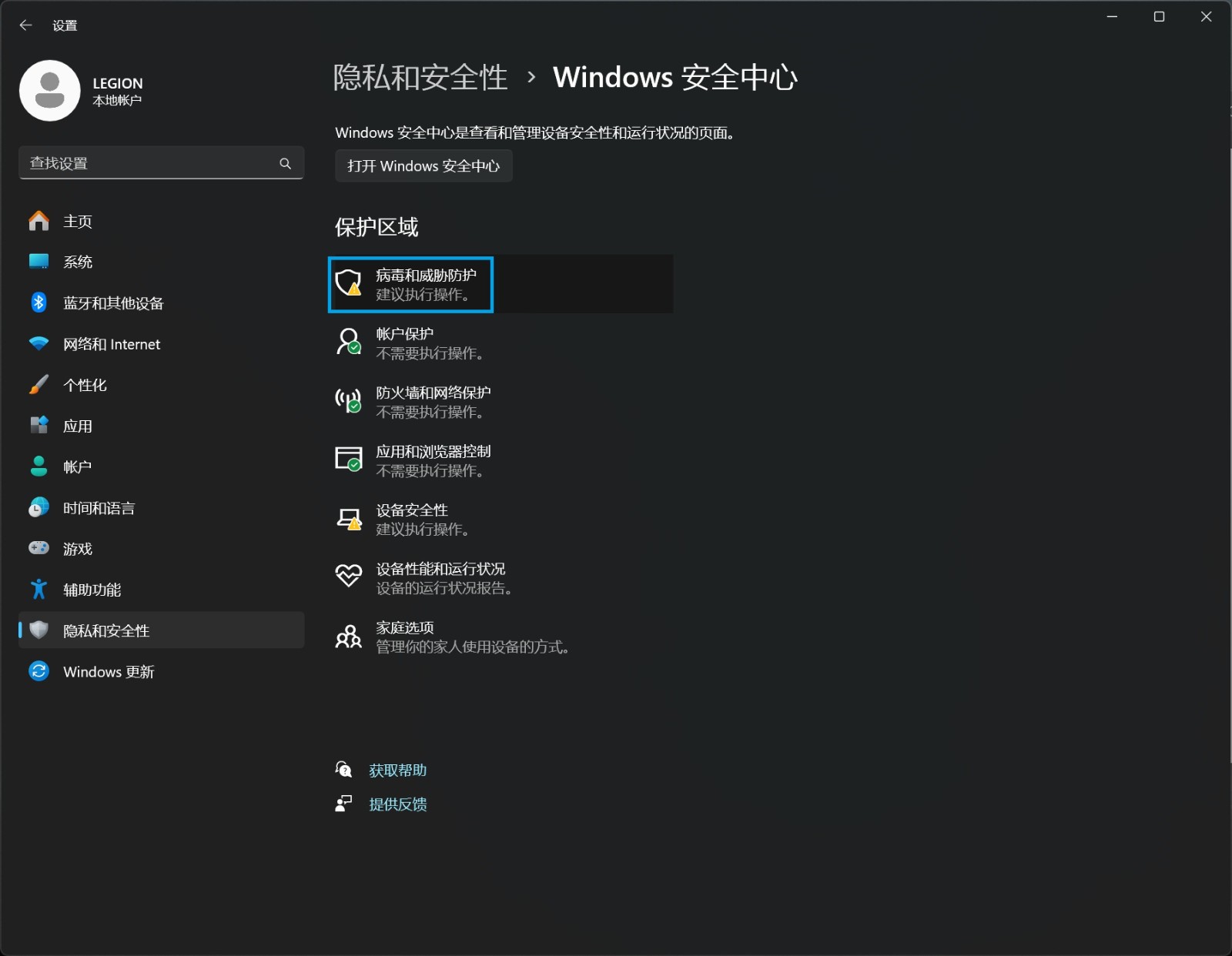Viewport: 1232px width, 956px height.
Task: Open 蓝牙和其他设备 settings
Action: pyautogui.click(x=162, y=303)
